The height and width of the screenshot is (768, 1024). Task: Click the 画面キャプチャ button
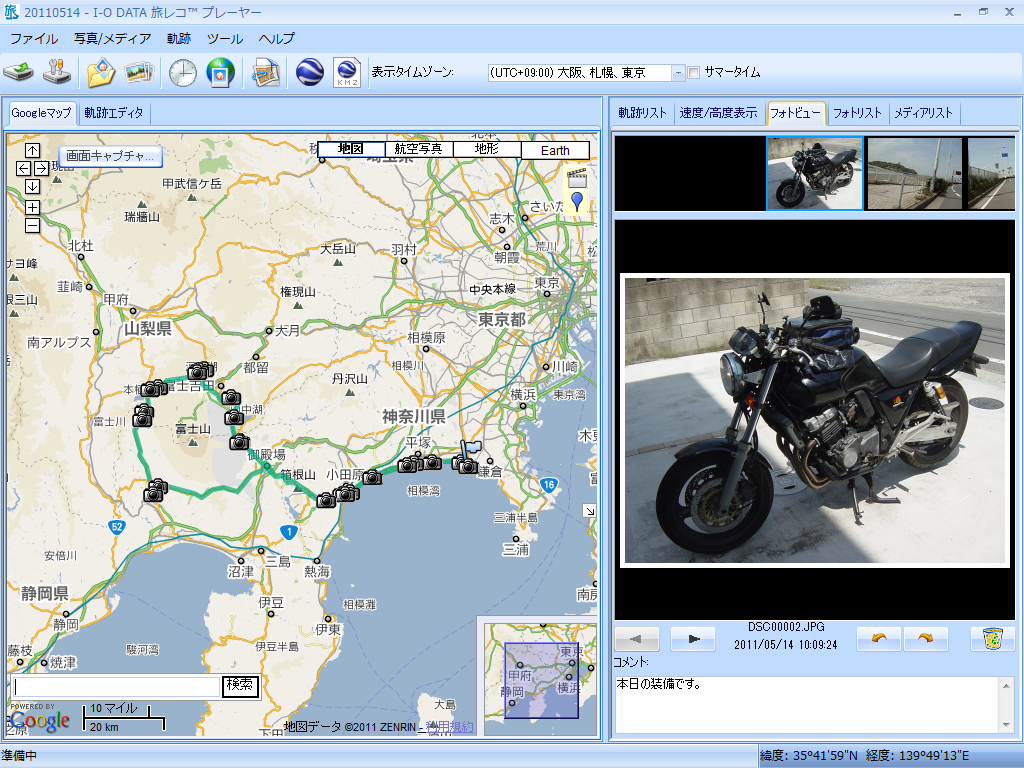click(110, 156)
